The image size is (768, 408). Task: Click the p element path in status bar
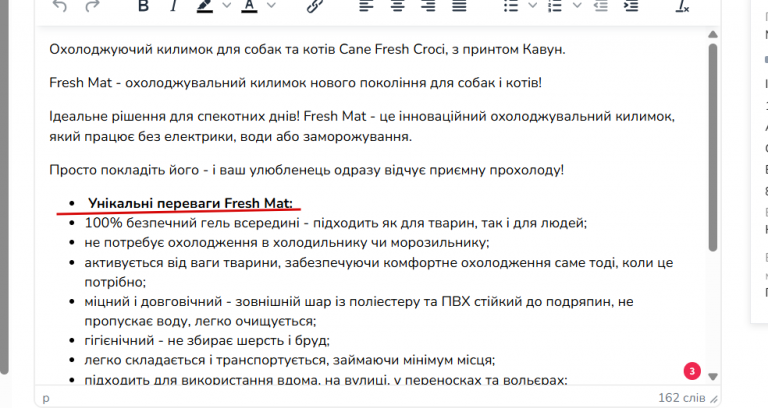[46, 398]
